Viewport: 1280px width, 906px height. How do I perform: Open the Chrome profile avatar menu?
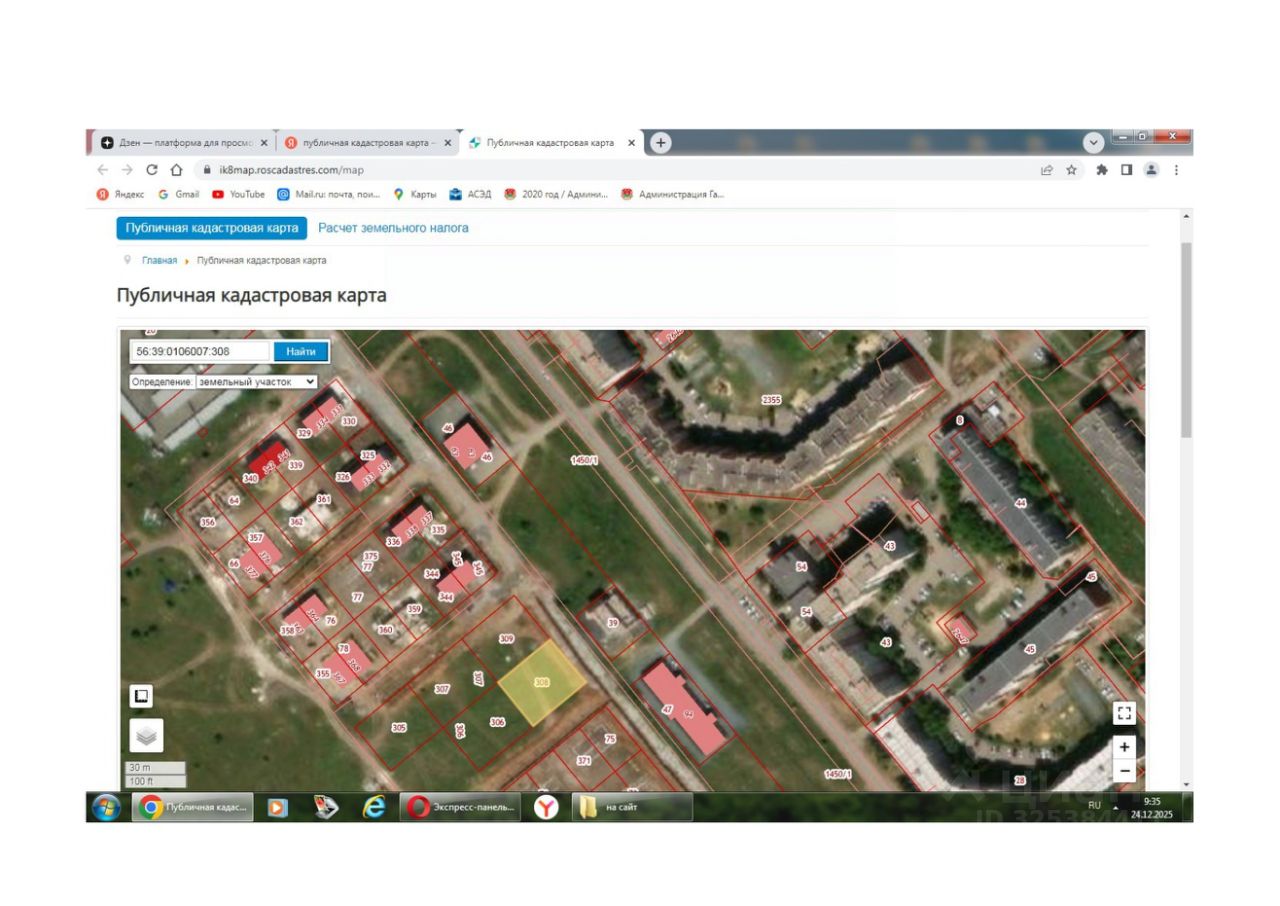(1151, 170)
